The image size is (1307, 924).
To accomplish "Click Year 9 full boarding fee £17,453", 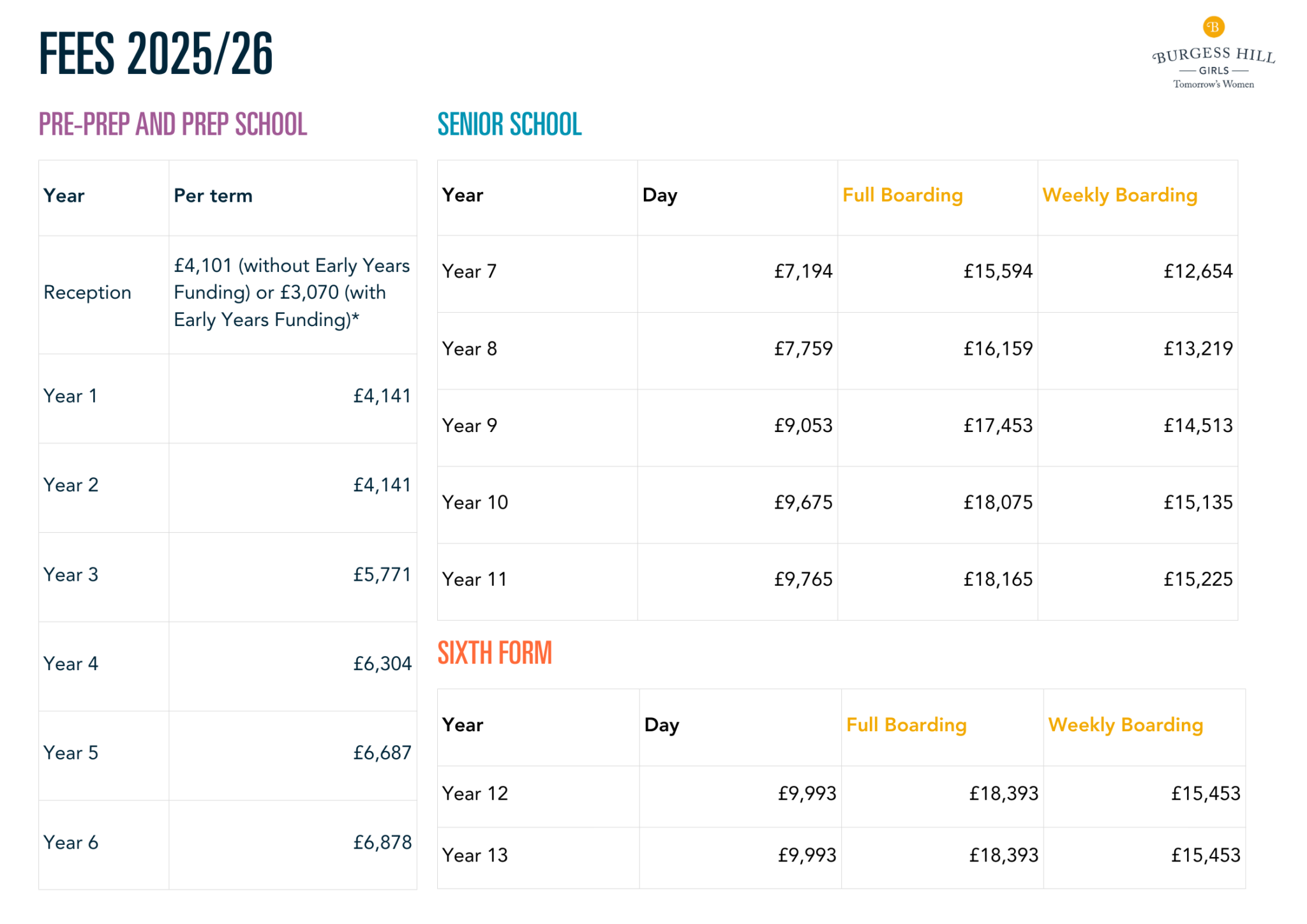I will [997, 426].
